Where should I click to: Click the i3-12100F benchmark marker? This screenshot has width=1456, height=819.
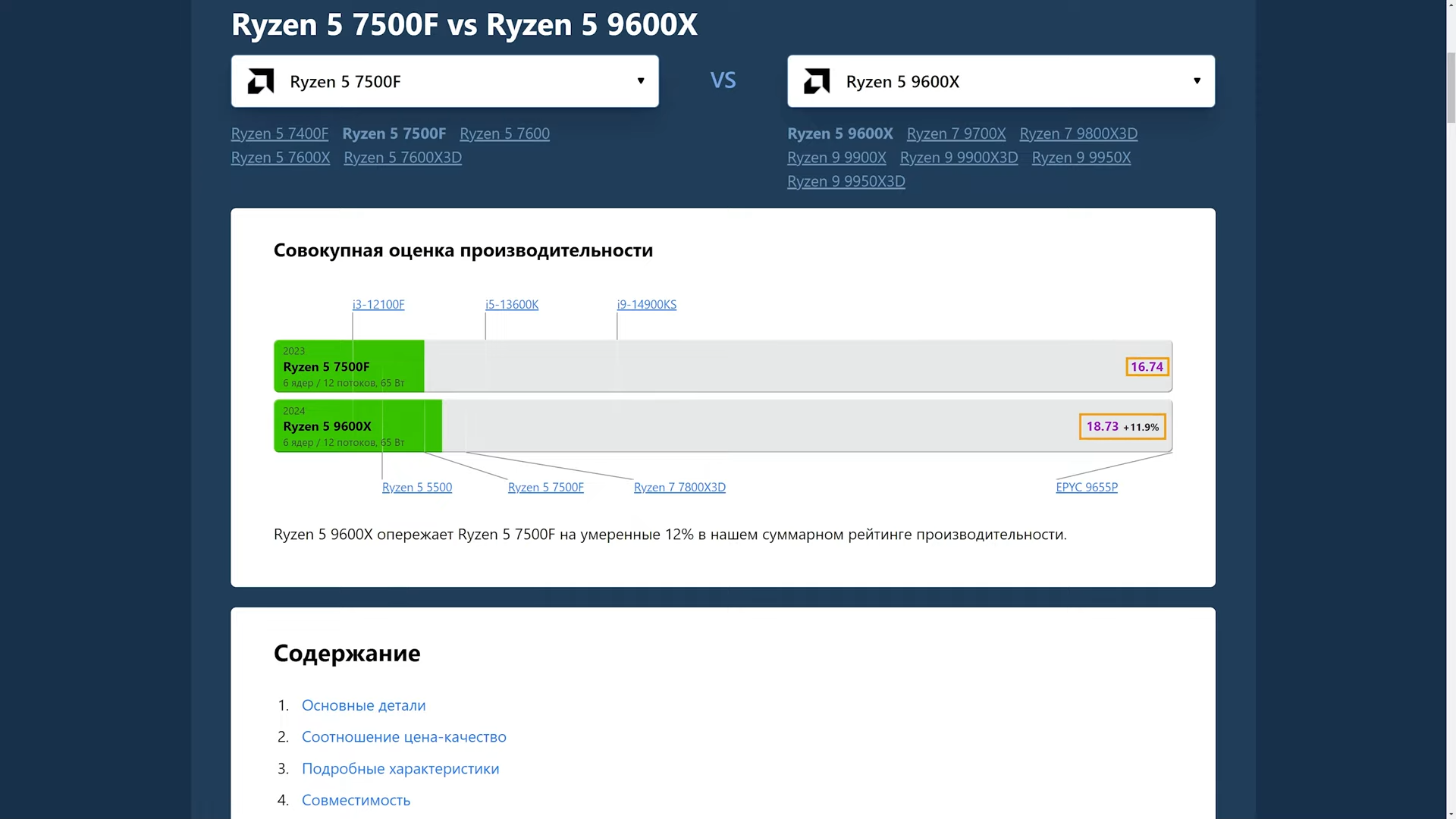point(378,304)
